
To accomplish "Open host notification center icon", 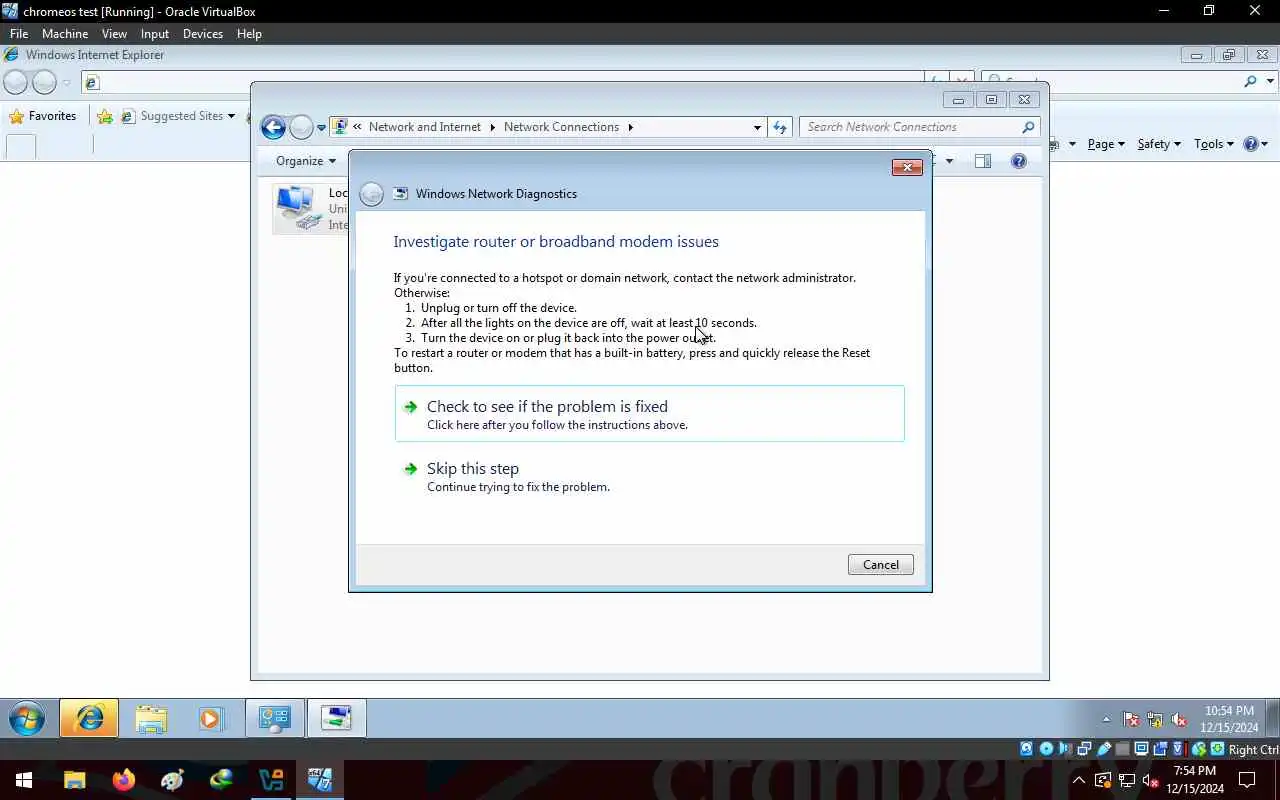I will (x=1247, y=780).
